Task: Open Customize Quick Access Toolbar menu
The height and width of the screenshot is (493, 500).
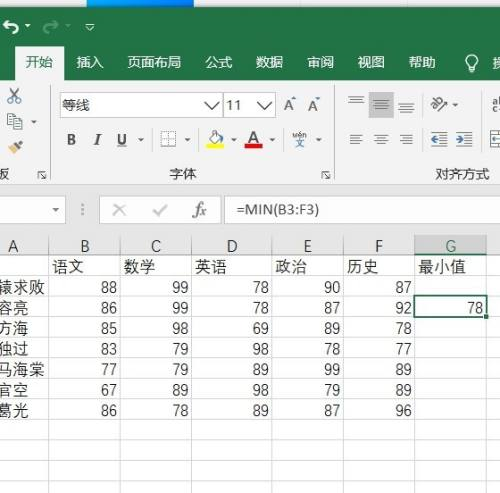Action: (89, 27)
